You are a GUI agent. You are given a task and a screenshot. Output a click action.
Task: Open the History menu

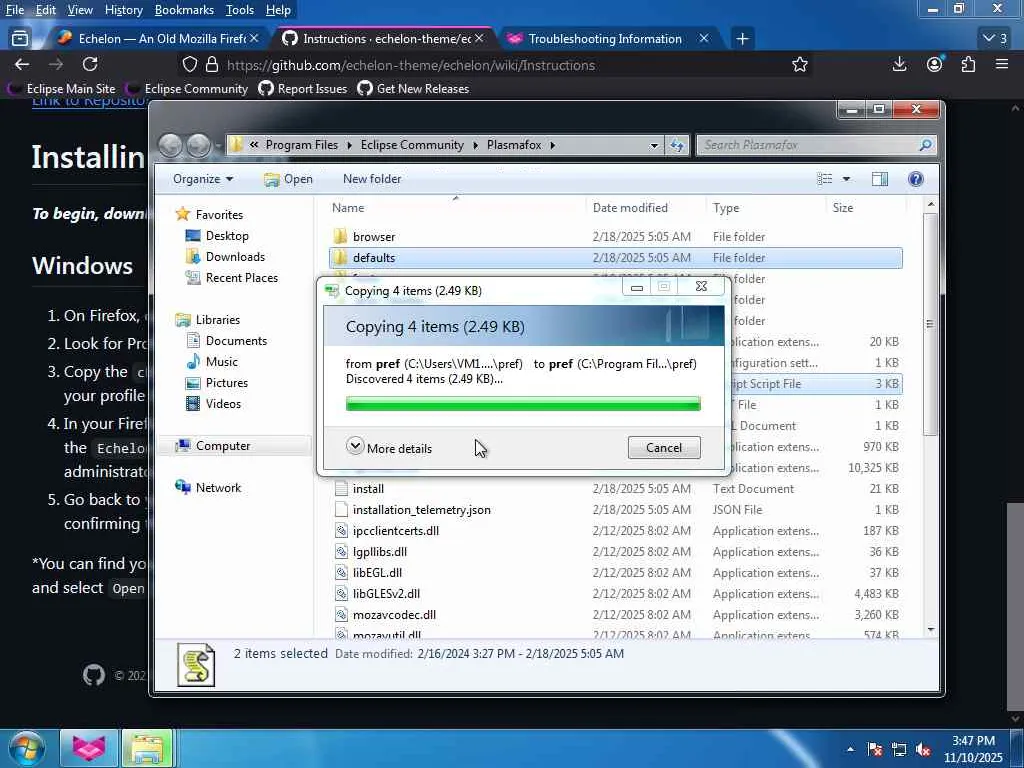click(123, 10)
